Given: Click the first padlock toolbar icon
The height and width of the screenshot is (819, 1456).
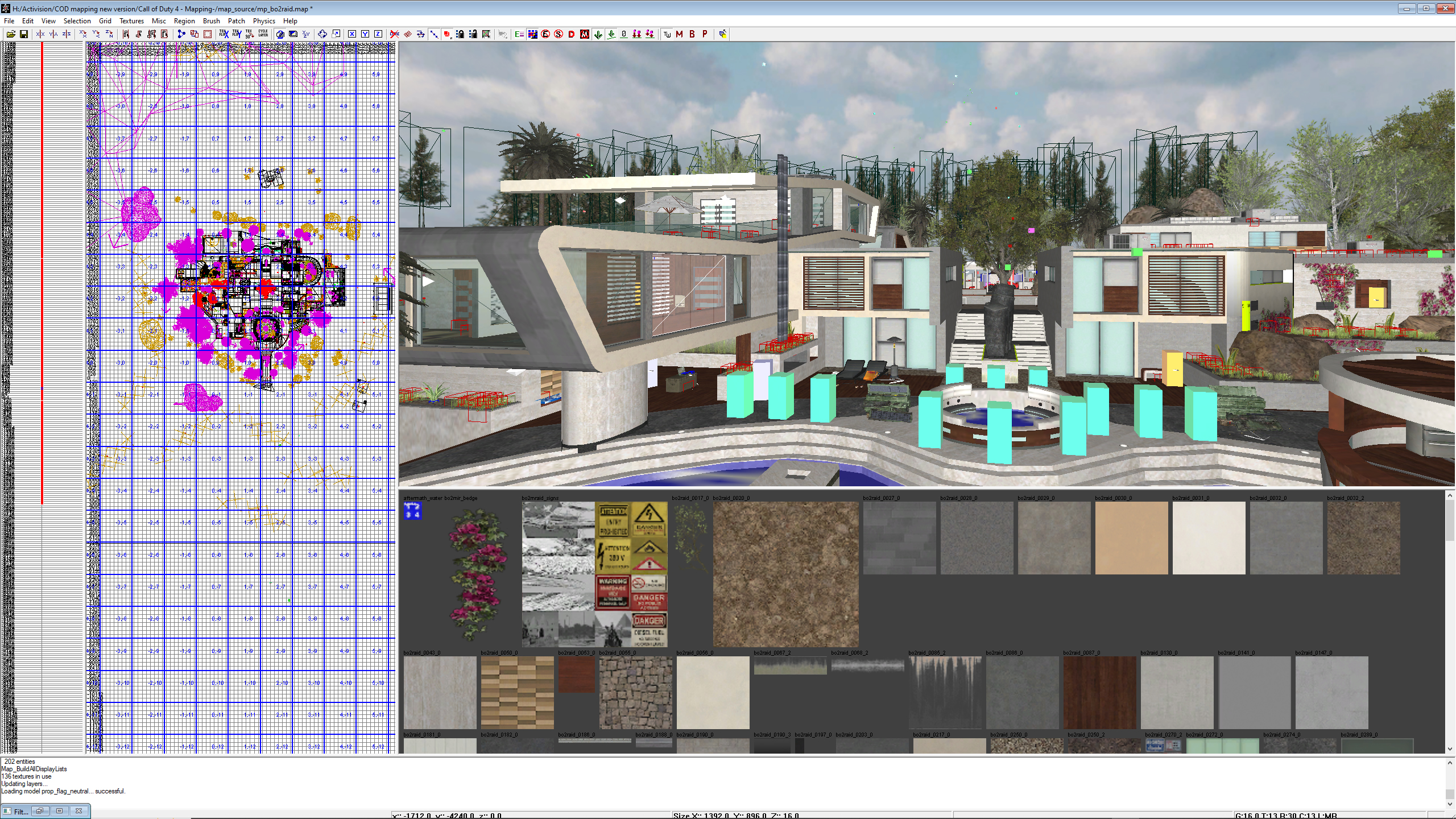Looking at the screenshot, I should [460, 34].
